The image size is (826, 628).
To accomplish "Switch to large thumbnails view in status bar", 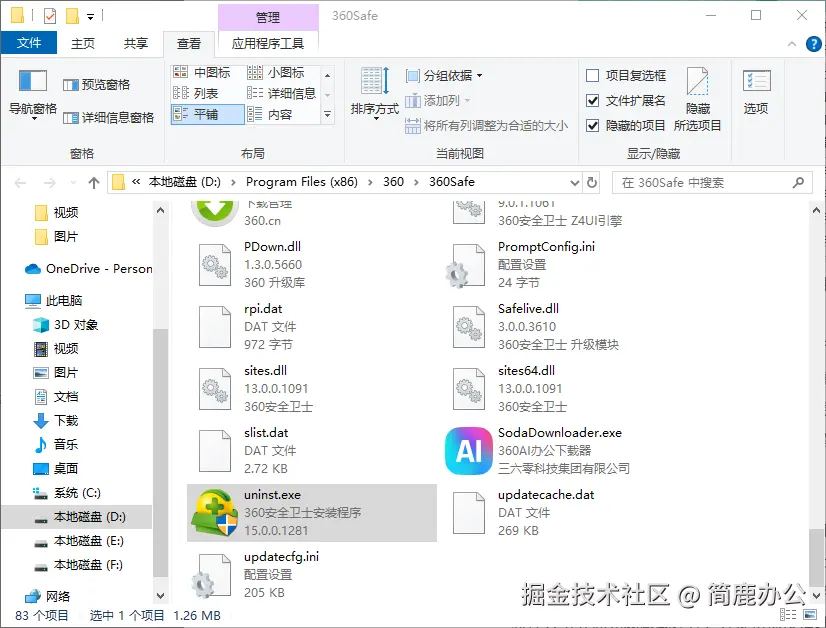I will (810, 615).
